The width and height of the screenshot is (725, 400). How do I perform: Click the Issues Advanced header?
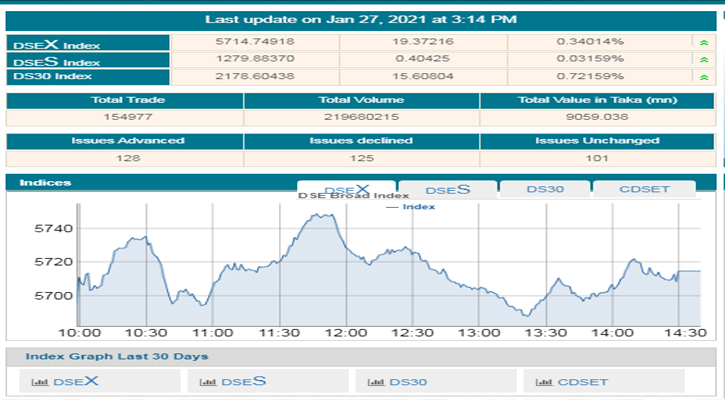tap(127, 140)
